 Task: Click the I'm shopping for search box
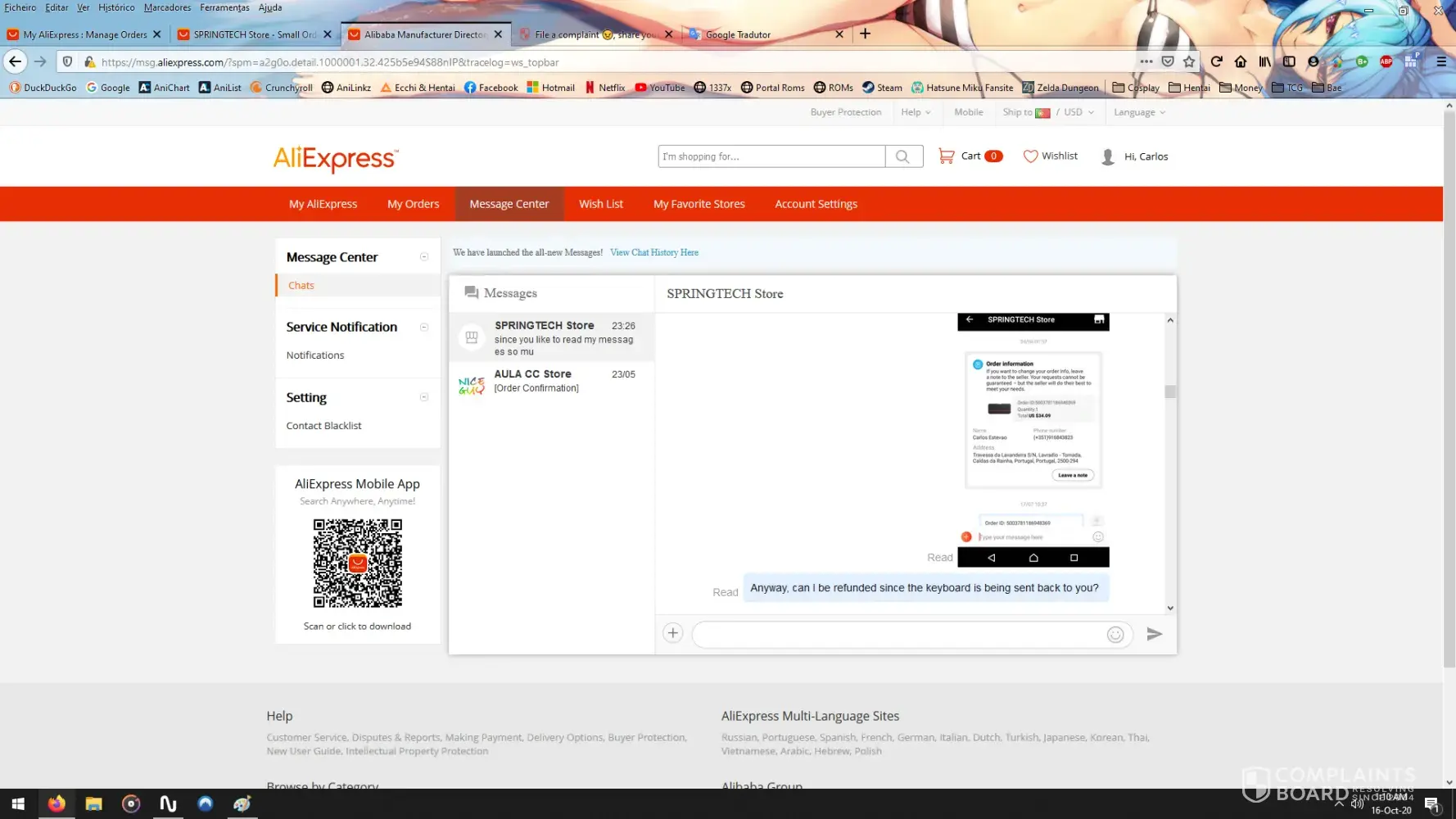point(771,156)
